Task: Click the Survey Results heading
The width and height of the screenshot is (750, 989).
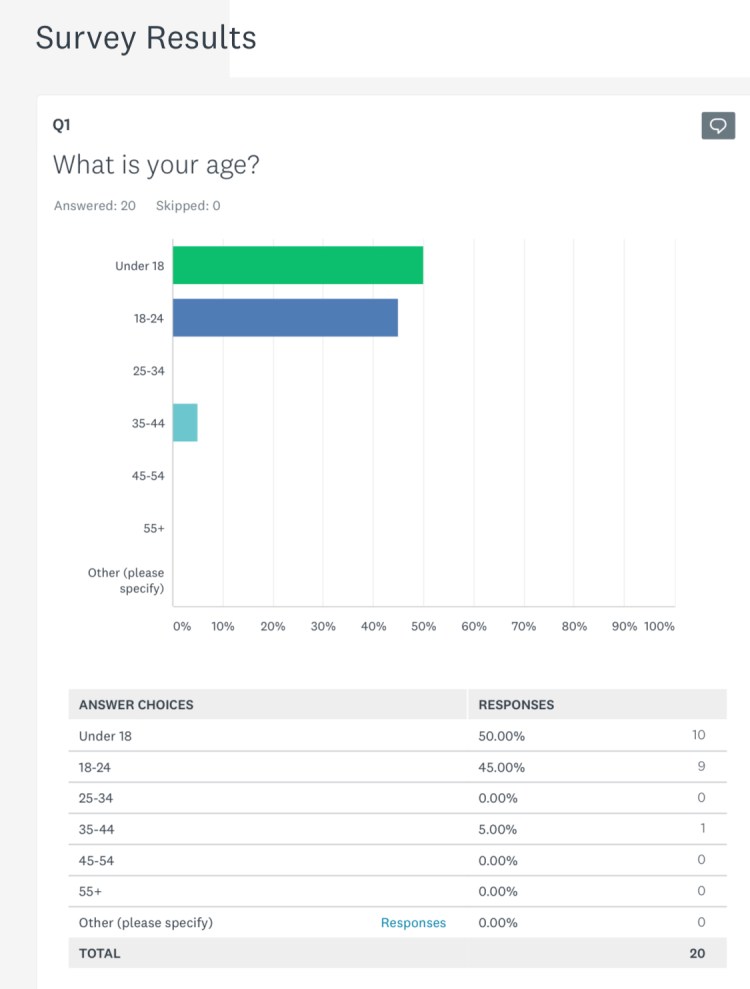Action: pyautogui.click(x=146, y=38)
